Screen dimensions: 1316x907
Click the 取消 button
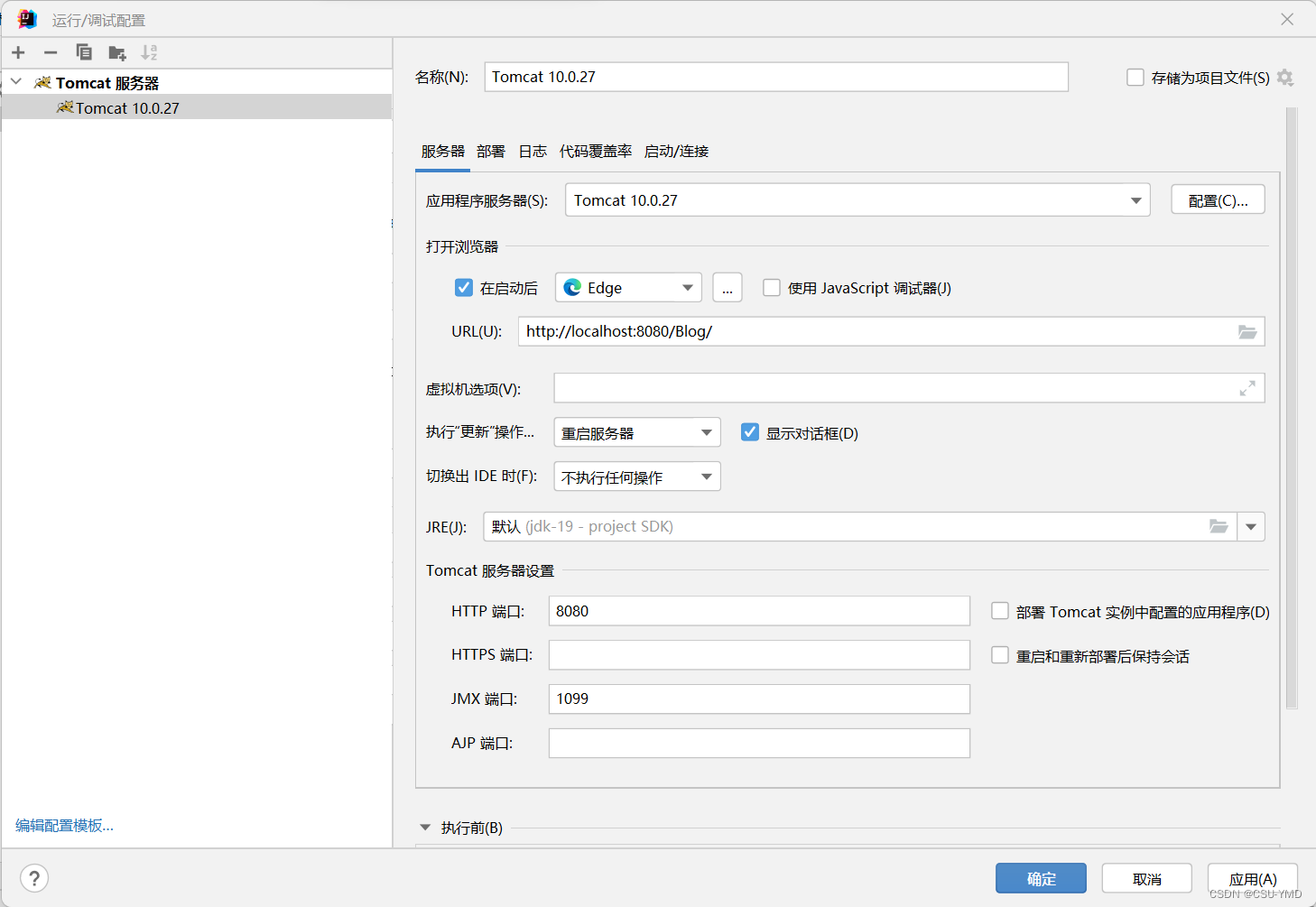coord(1147,878)
